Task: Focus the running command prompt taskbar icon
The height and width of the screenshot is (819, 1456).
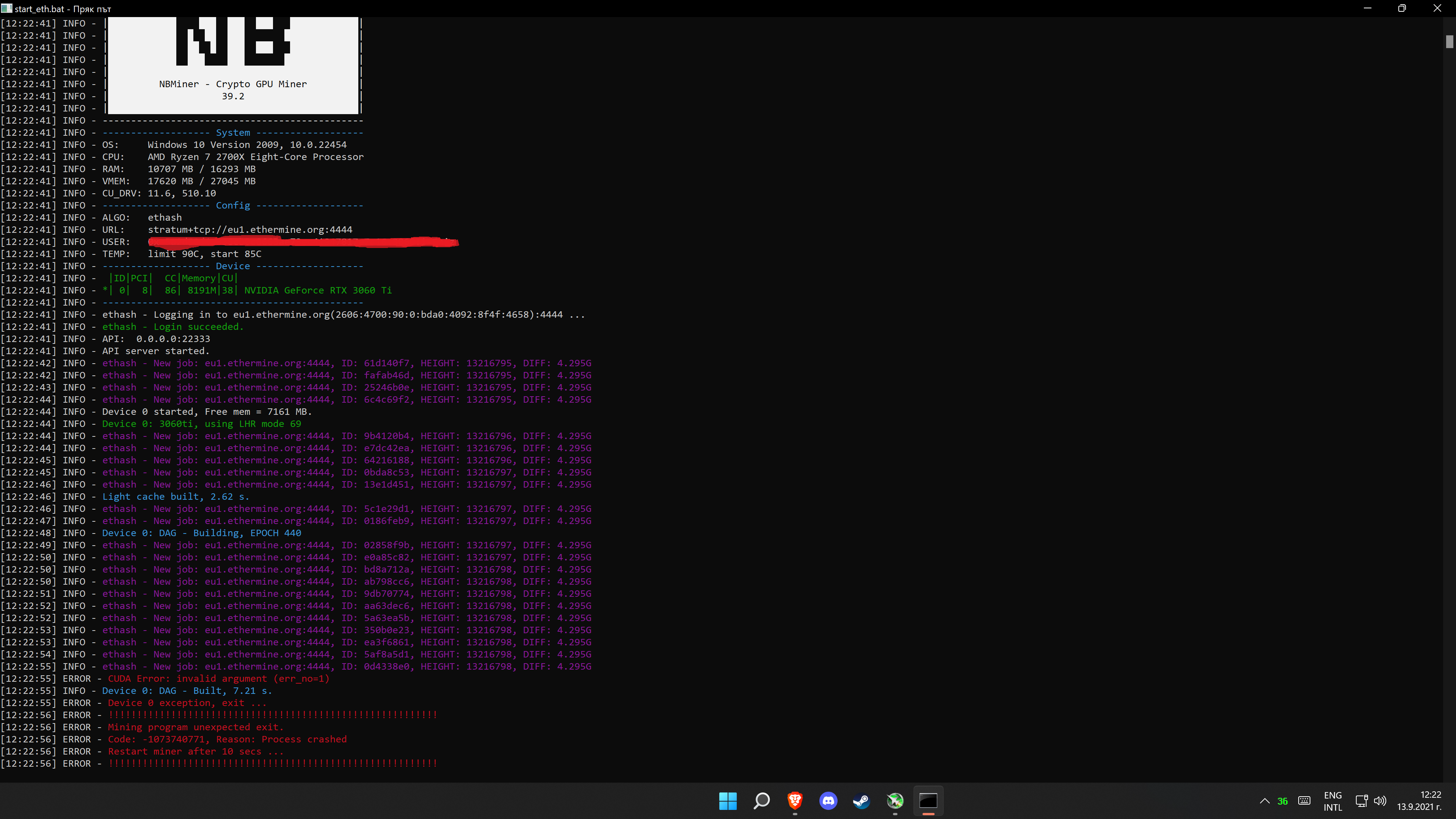Action: (x=929, y=801)
